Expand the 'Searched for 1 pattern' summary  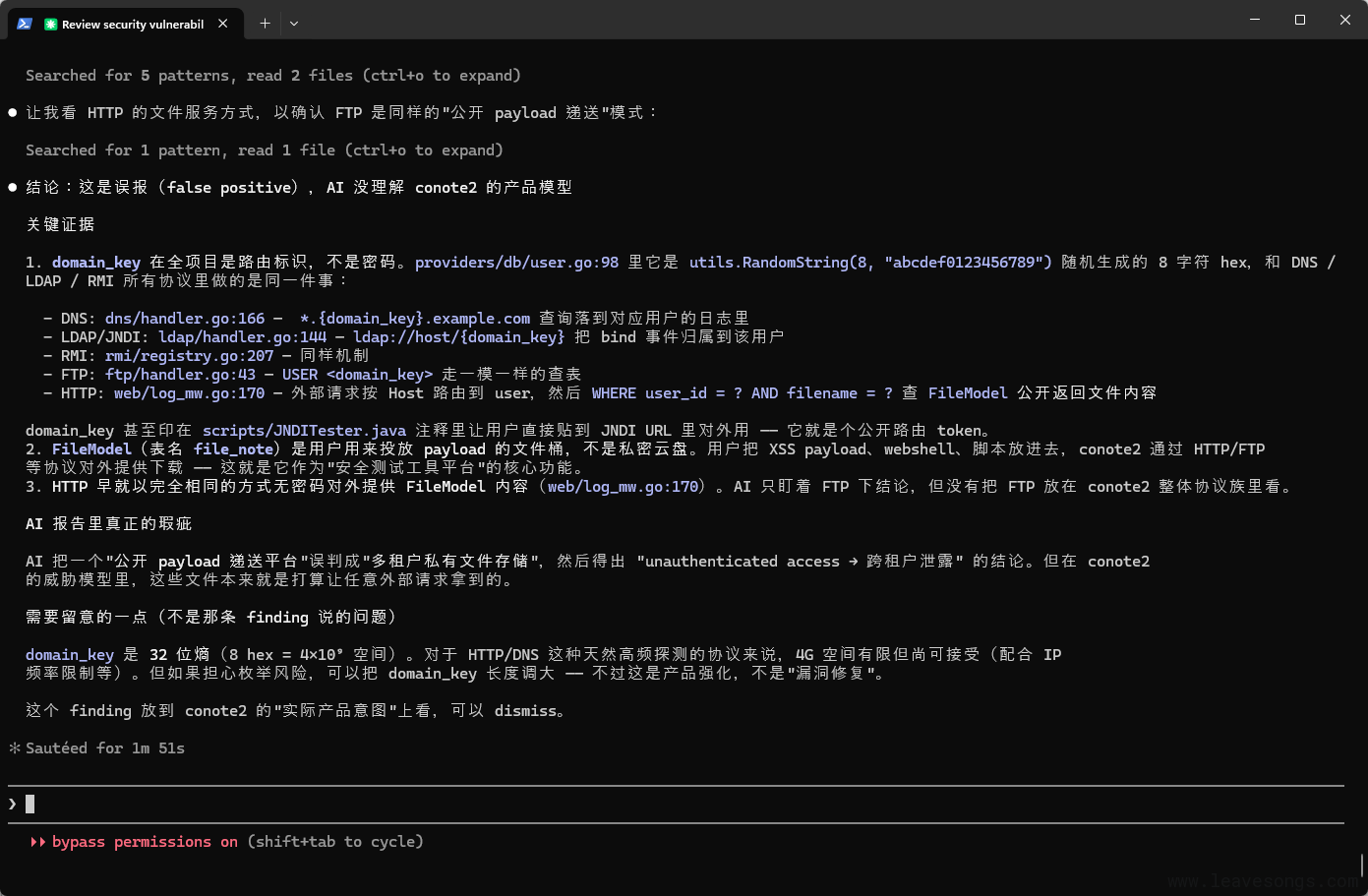264,150
